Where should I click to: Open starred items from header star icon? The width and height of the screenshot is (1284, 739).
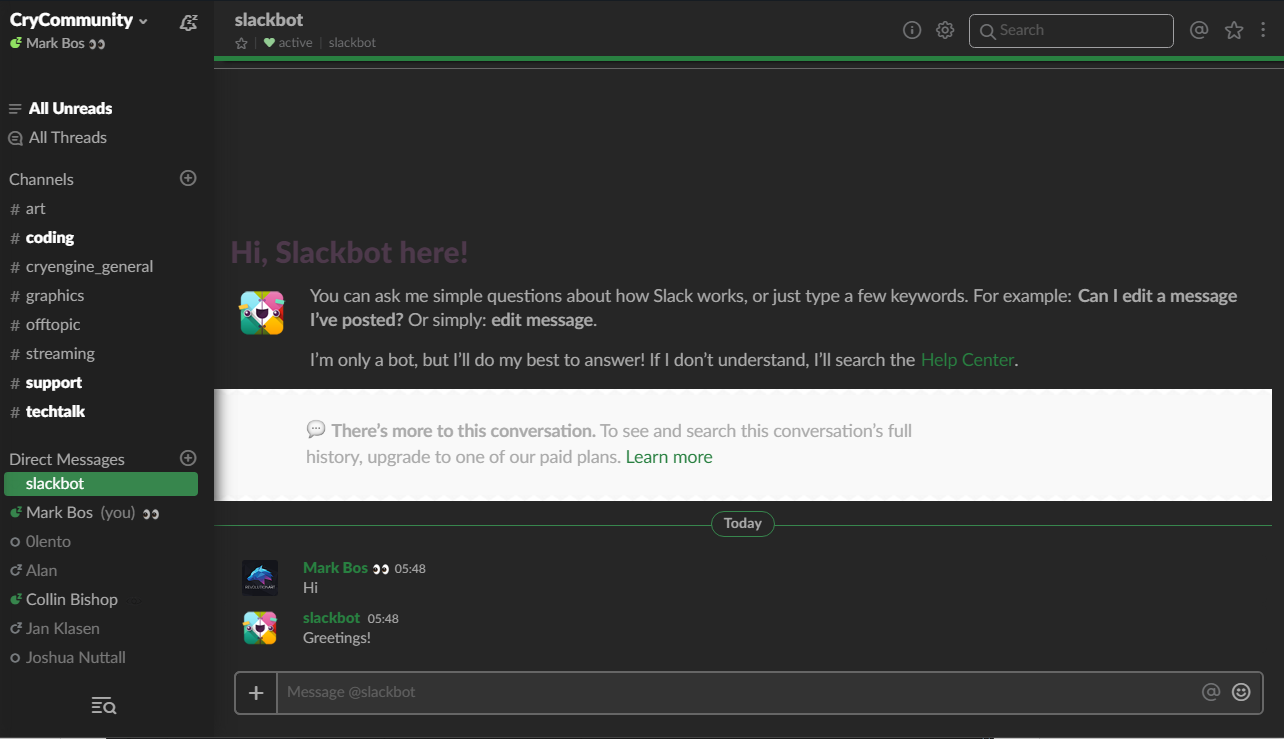click(x=1234, y=30)
